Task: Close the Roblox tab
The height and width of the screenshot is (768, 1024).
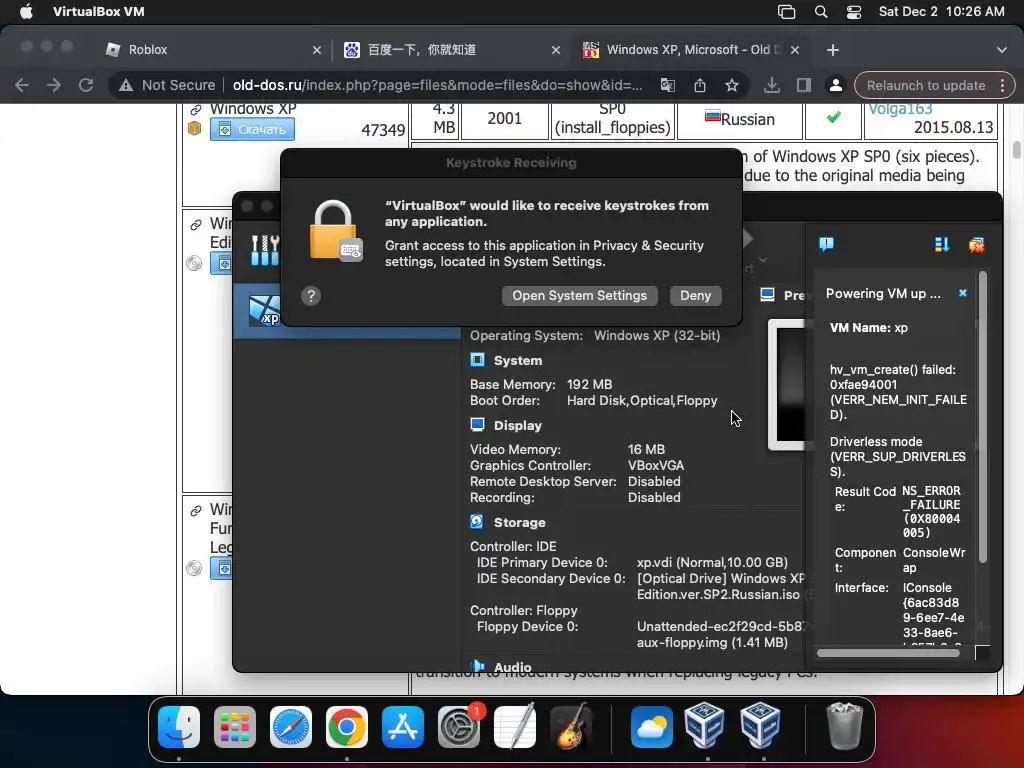Action: pos(317,50)
